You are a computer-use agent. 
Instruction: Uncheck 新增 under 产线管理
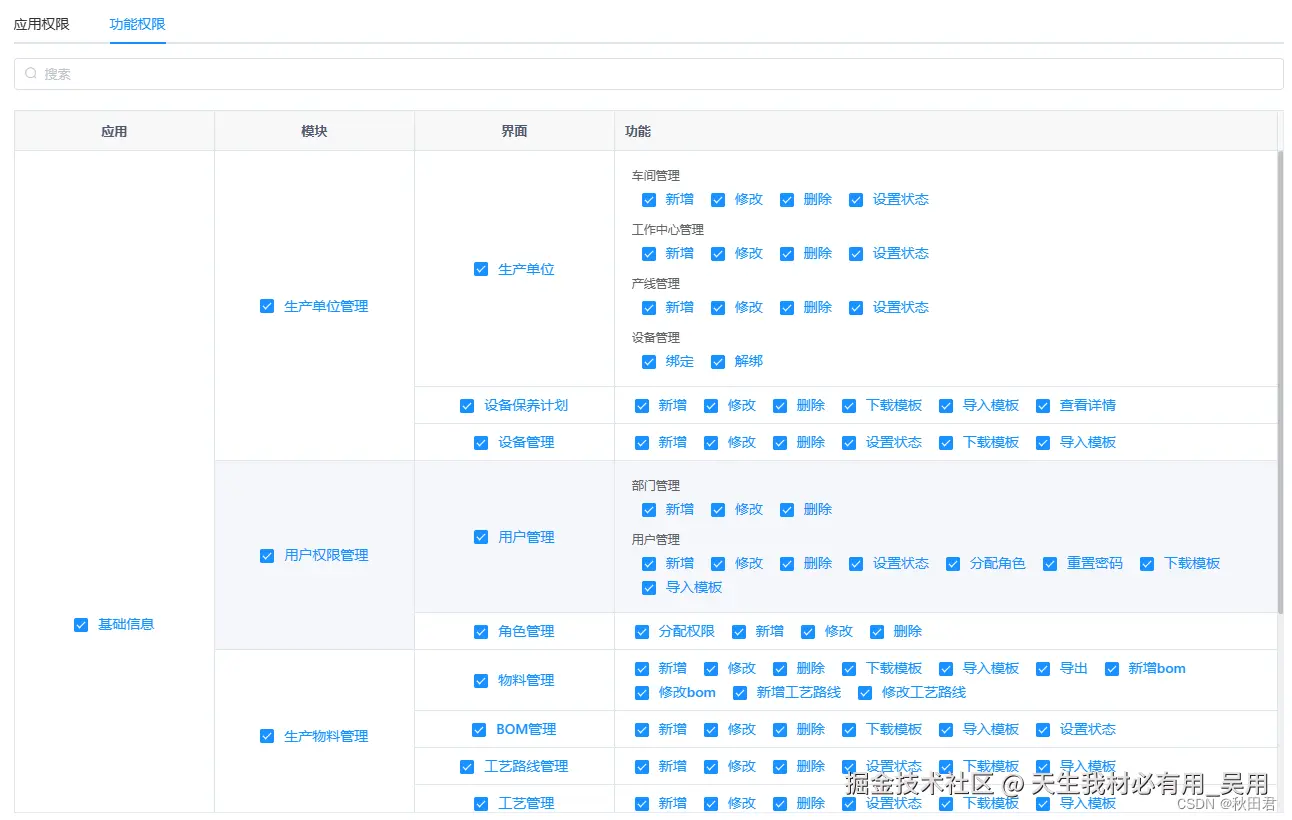(x=649, y=308)
